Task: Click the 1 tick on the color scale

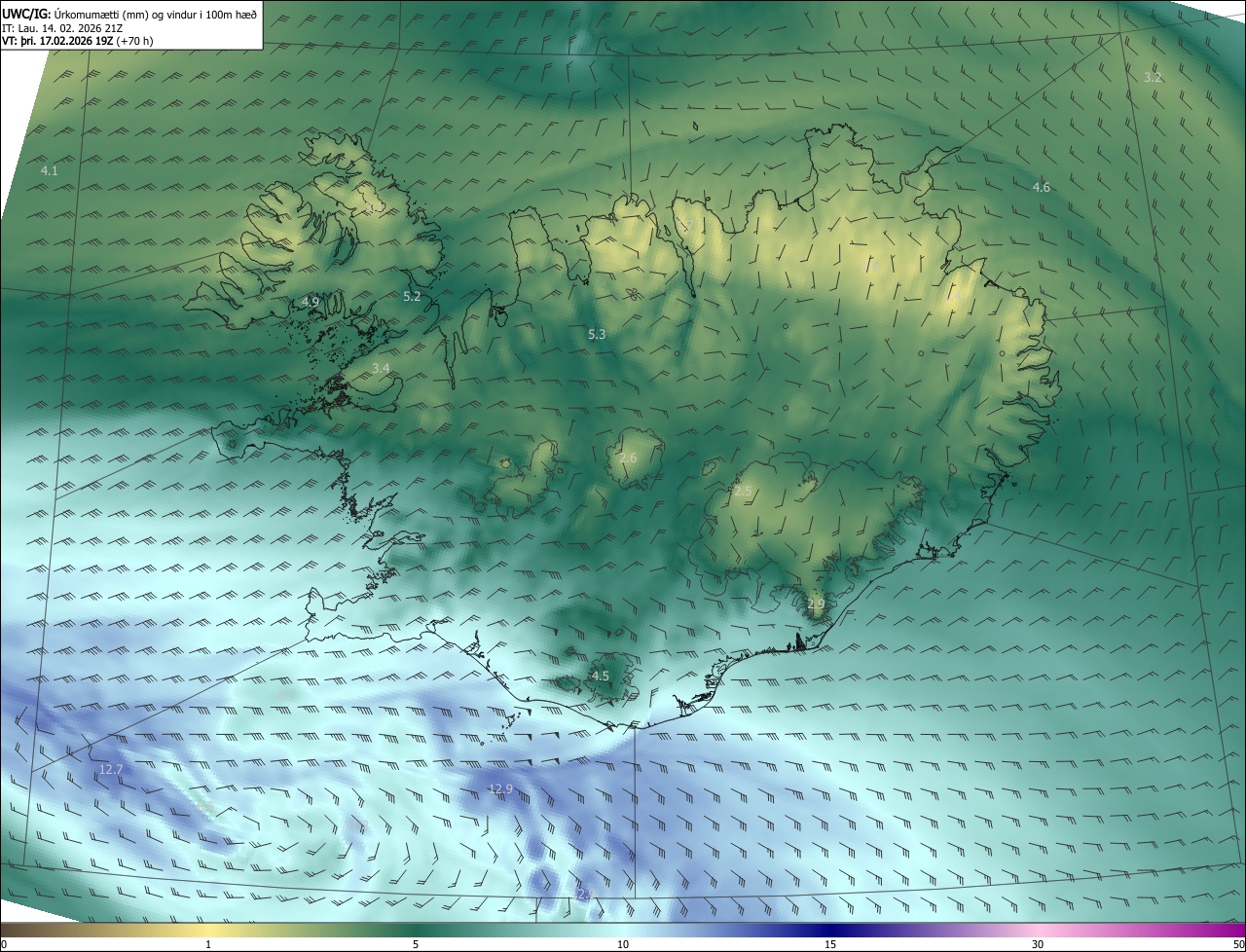Action: (x=208, y=944)
